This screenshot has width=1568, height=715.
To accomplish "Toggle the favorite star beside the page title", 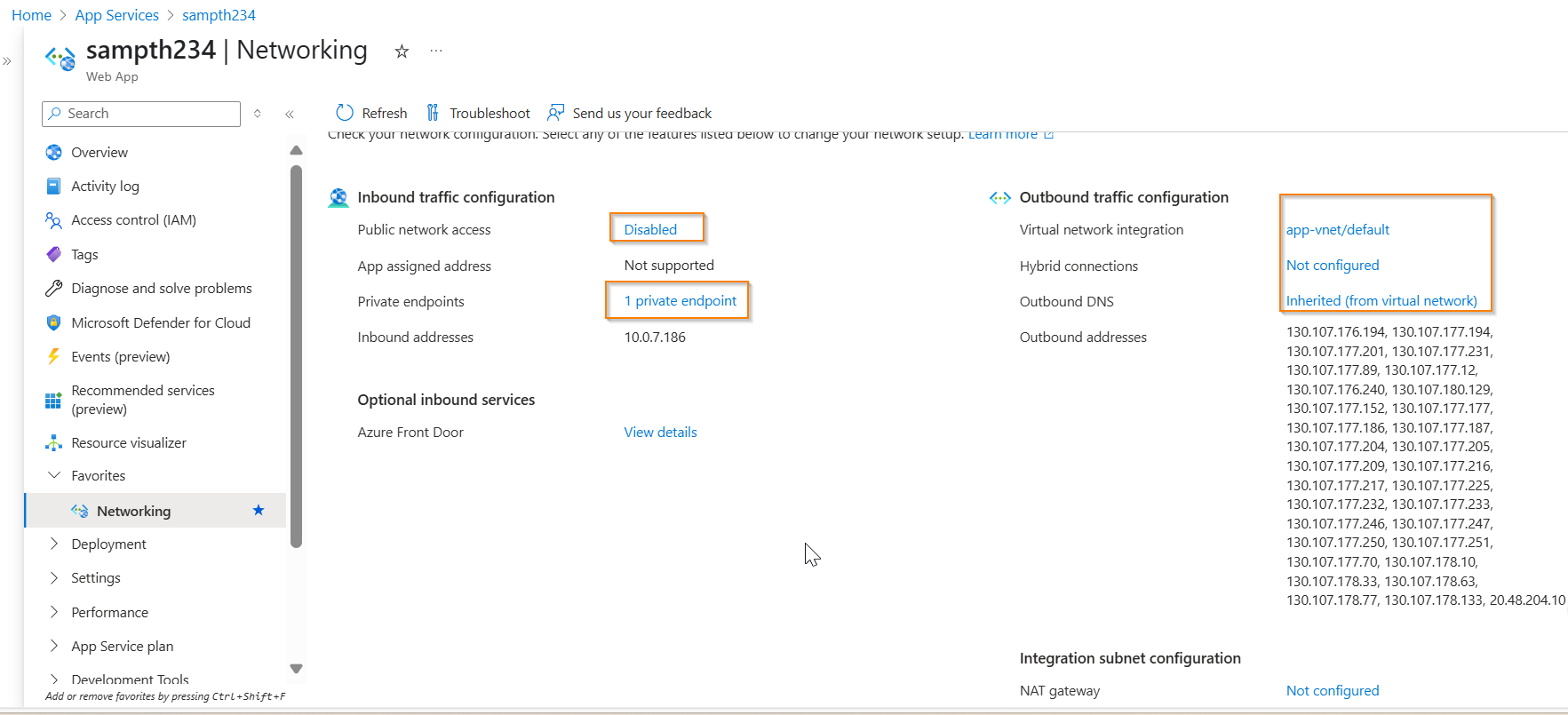I will tap(402, 52).
